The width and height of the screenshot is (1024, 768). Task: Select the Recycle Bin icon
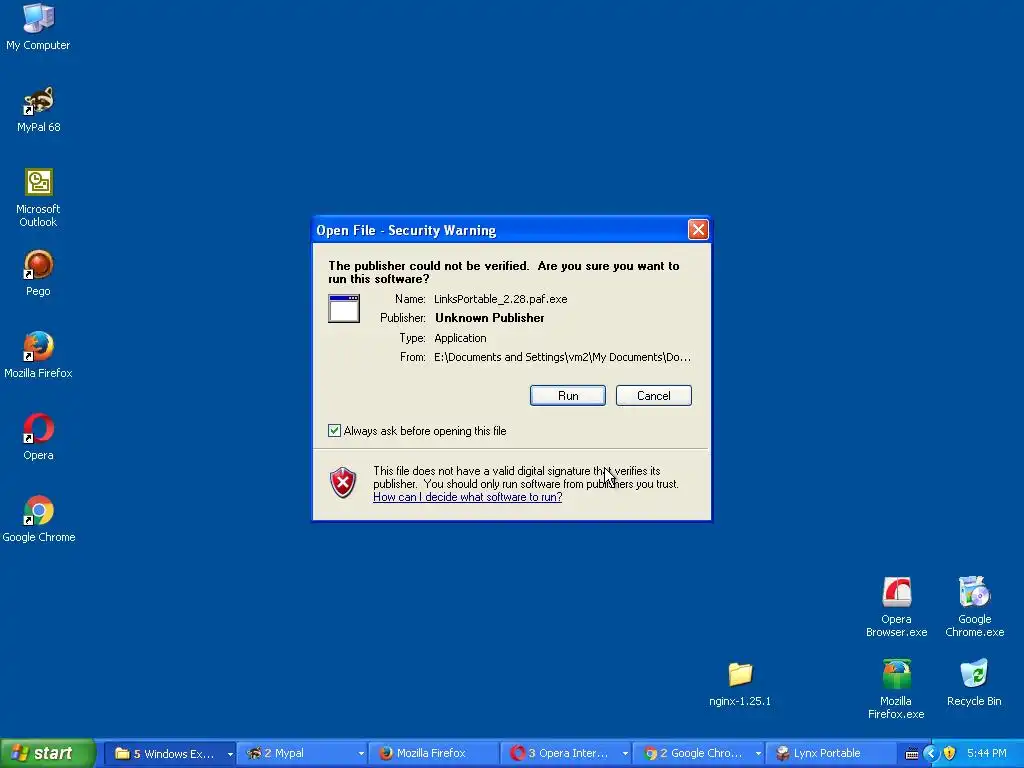point(974,682)
